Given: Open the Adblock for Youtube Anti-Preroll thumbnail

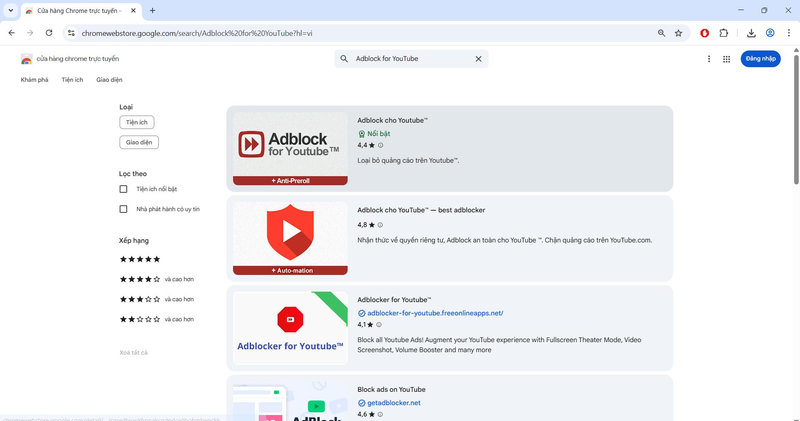Looking at the screenshot, I should (x=290, y=148).
